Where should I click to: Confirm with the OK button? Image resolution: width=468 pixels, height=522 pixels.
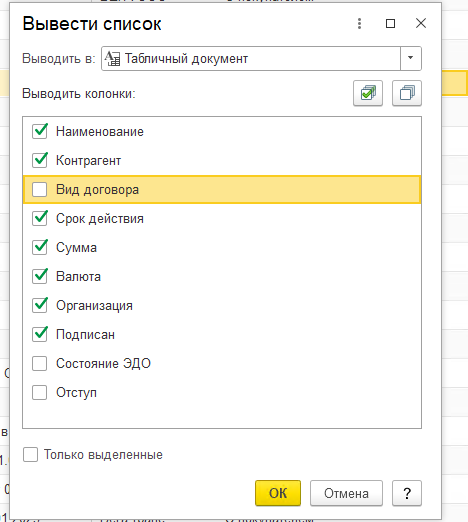coord(278,493)
